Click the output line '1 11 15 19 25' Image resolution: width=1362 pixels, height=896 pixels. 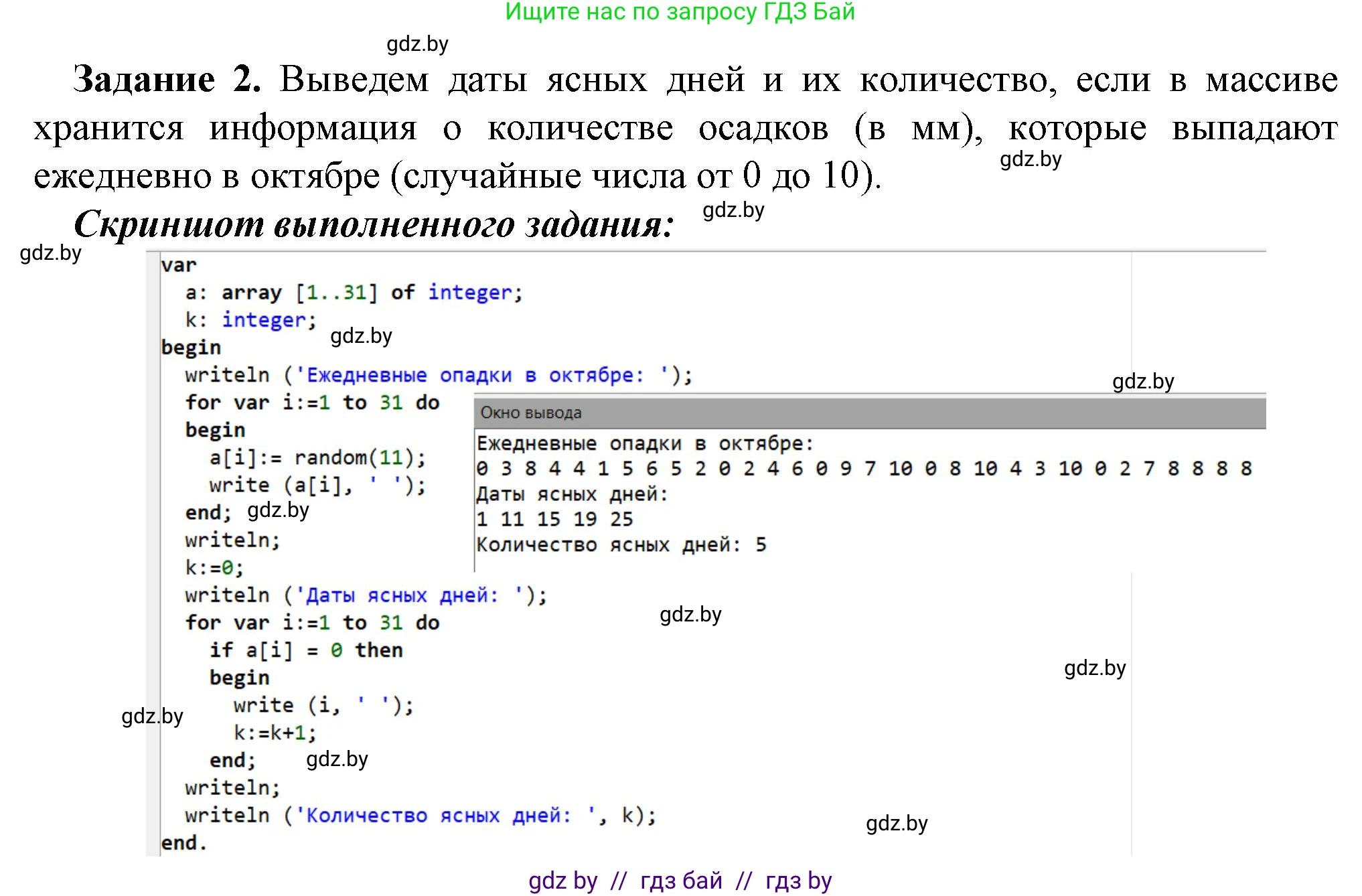pos(554,519)
